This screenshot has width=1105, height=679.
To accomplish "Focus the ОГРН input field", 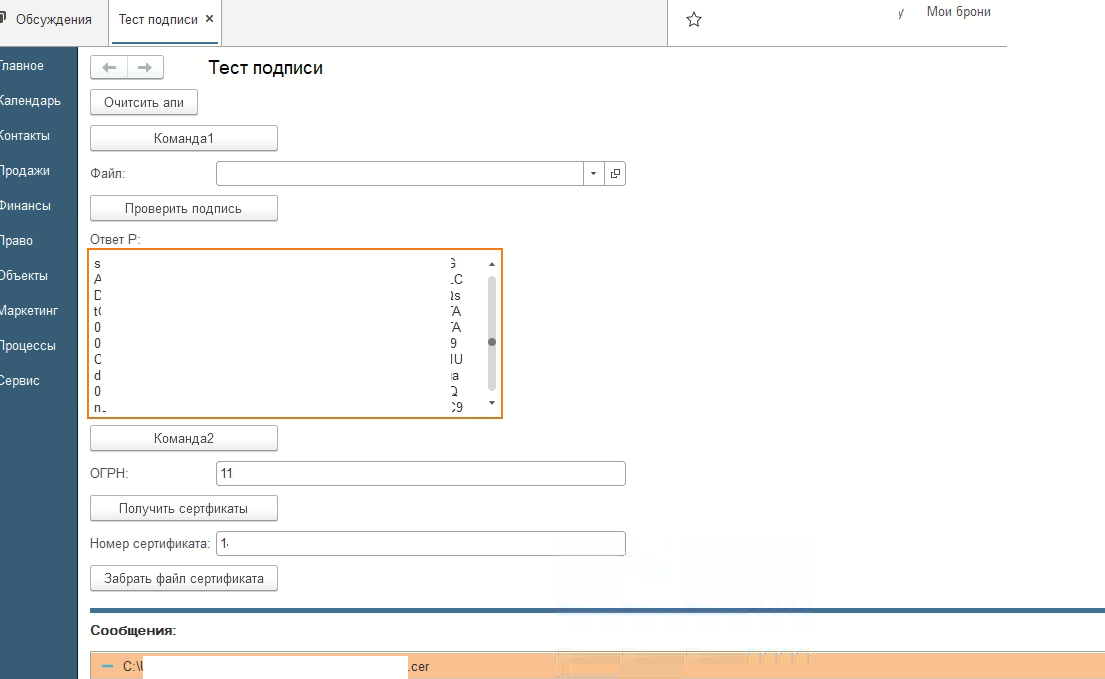I will click(420, 473).
